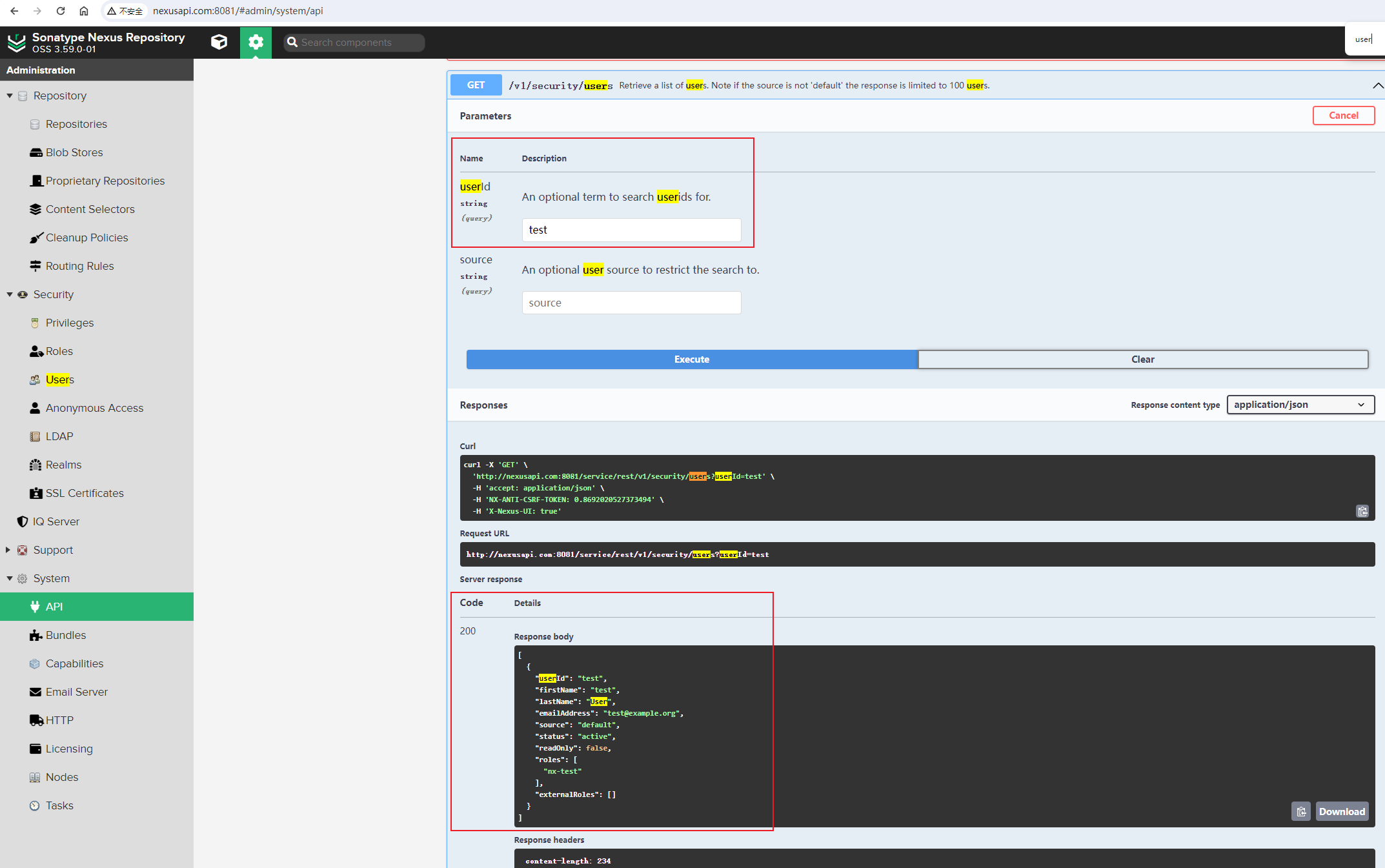Click the browser reload icon
The width and height of the screenshot is (1385, 868).
pos(61,11)
